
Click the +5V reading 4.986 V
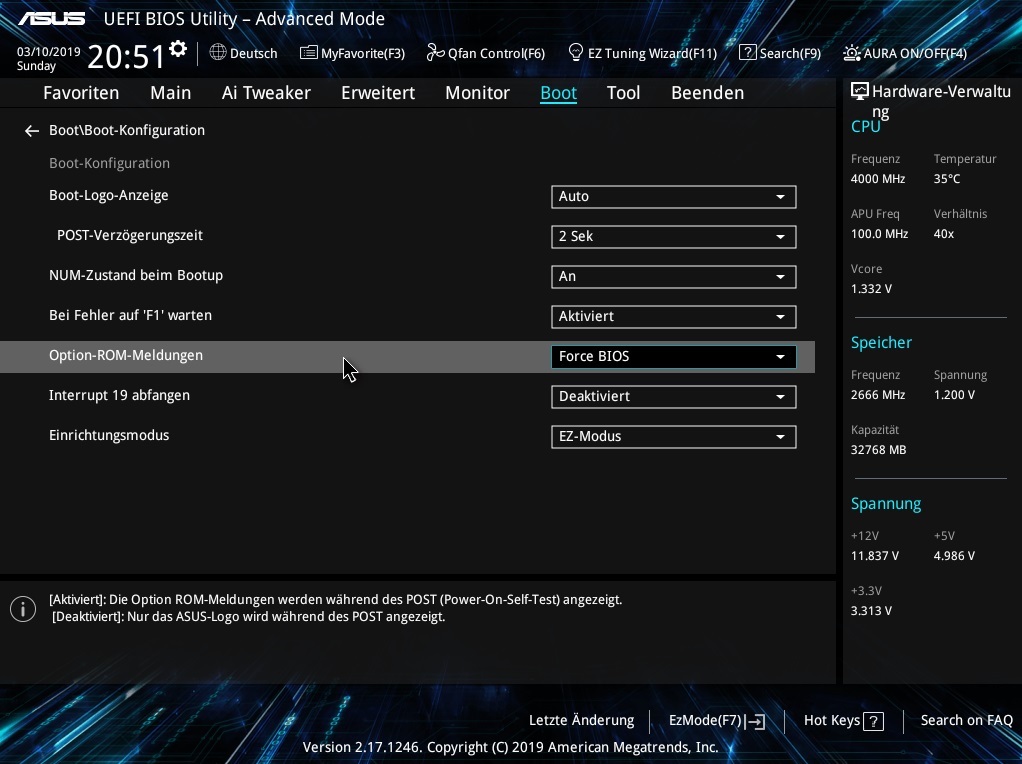tap(954, 556)
